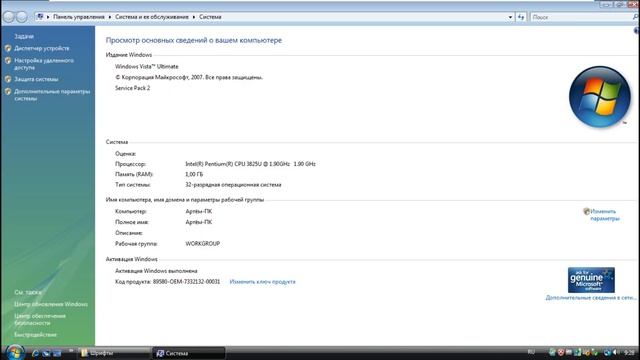Launch Internet Explorer from Quick Launch
The height and width of the screenshot is (360, 640).
click(35, 353)
